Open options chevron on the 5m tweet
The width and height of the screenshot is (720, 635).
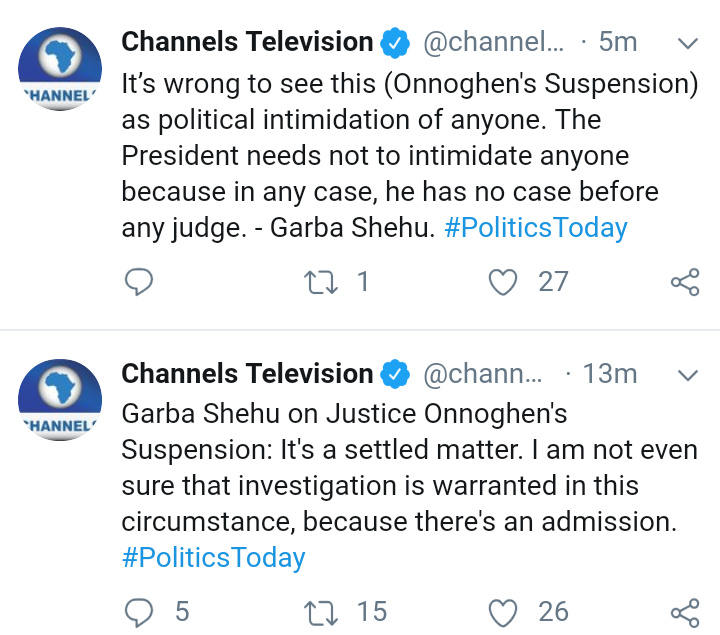(x=687, y=44)
